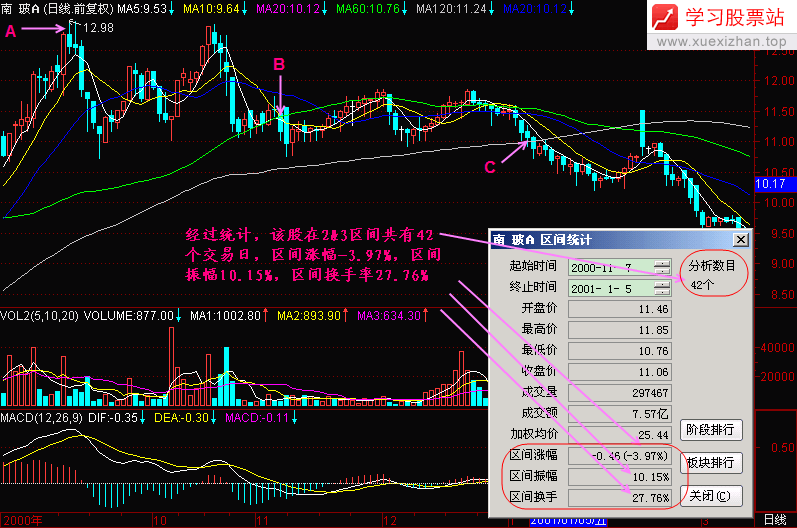Click the 收盘价 value 11.06
Image resolution: width=797 pixels, height=528 pixels.
tap(620, 372)
